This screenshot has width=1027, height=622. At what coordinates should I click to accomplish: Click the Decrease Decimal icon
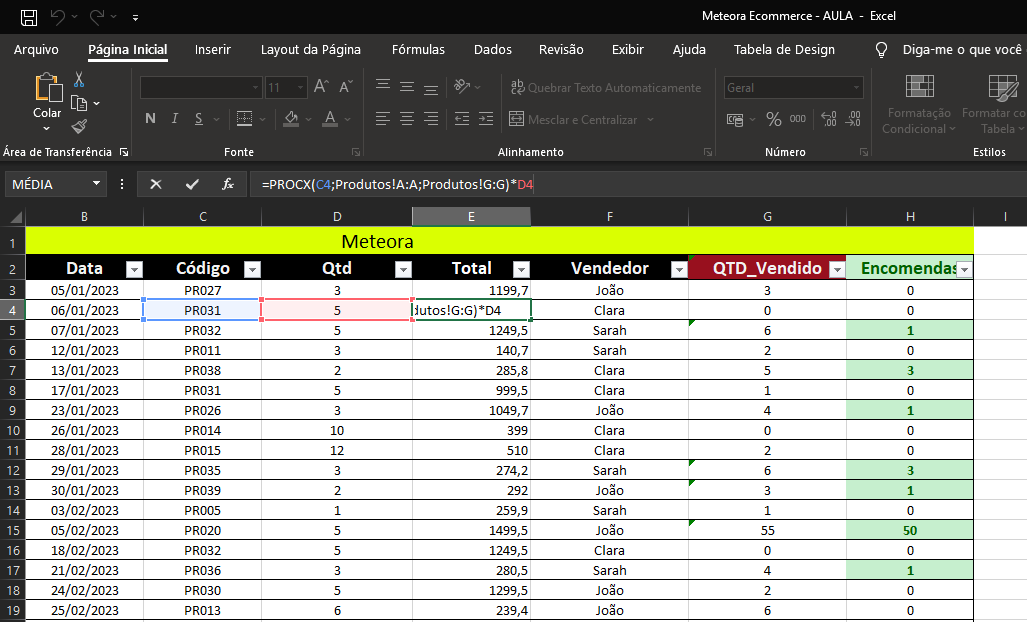(x=853, y=119)
